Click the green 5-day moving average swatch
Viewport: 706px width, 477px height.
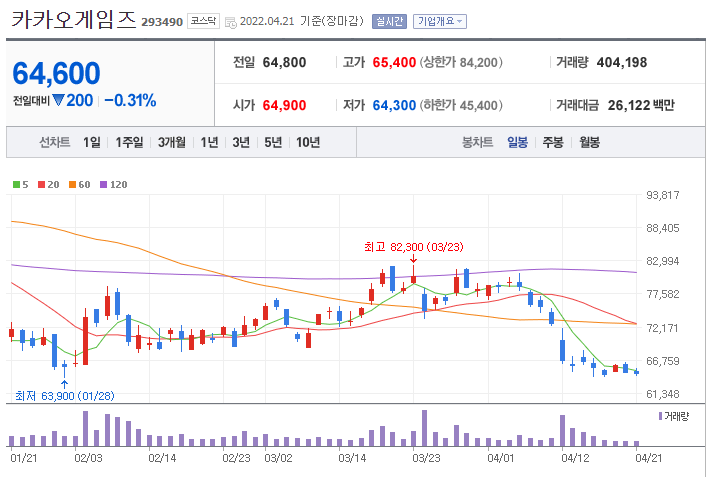17,185
